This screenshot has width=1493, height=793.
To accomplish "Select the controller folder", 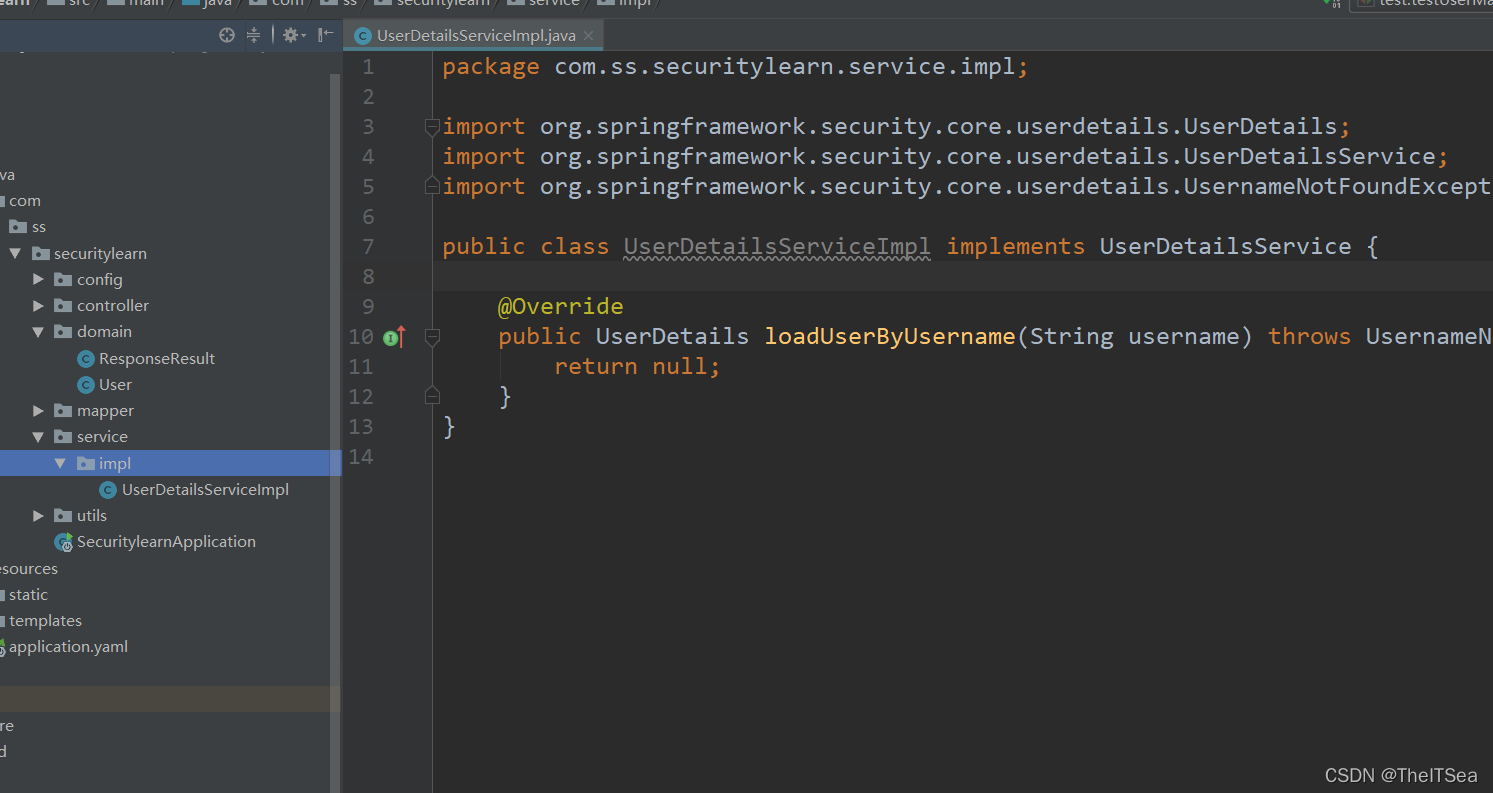I will point(113,306).
